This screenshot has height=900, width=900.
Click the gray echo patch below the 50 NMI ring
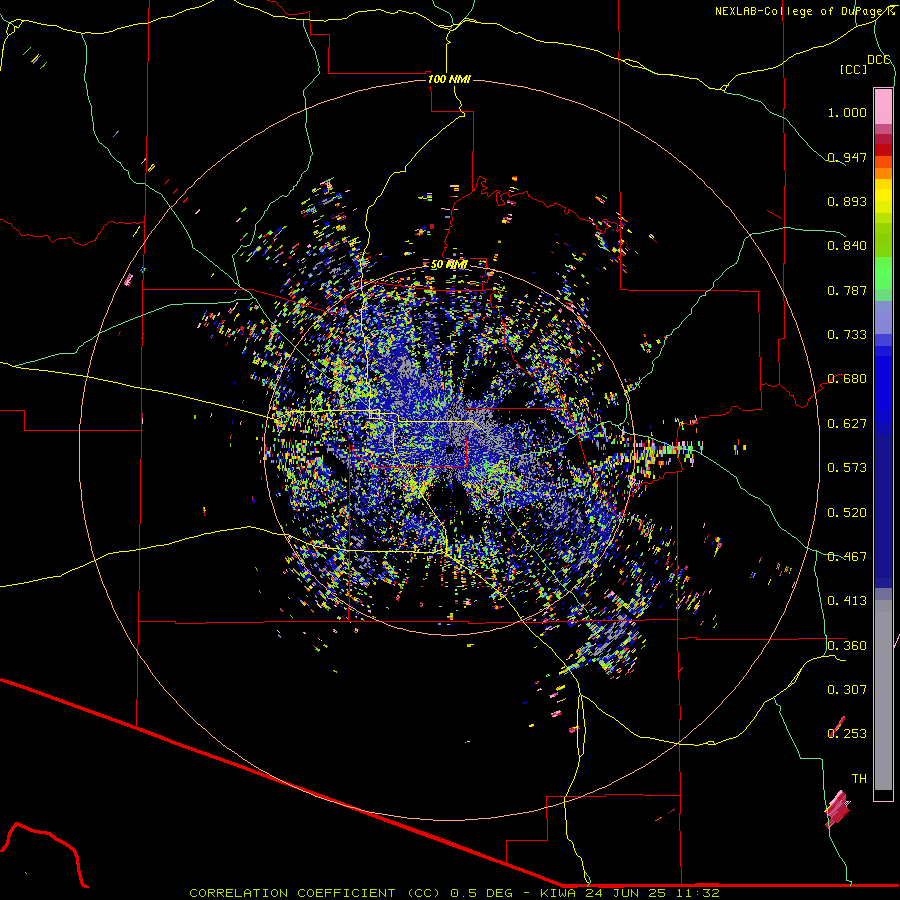(x=614, y=637)
